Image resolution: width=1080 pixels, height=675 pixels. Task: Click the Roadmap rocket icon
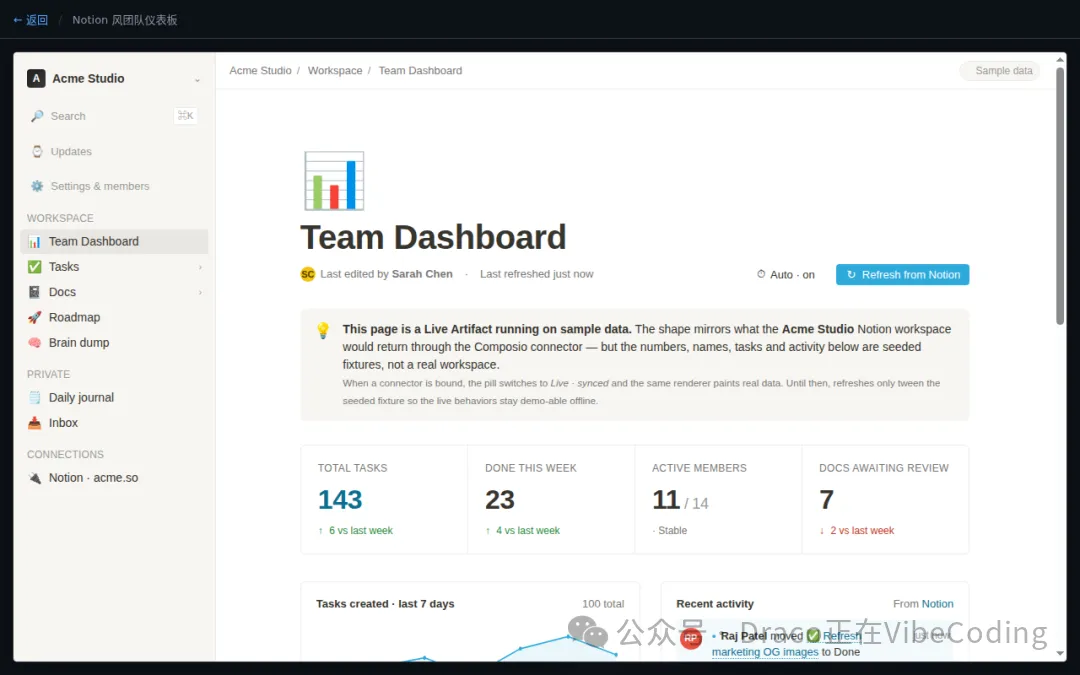point(34,318)
